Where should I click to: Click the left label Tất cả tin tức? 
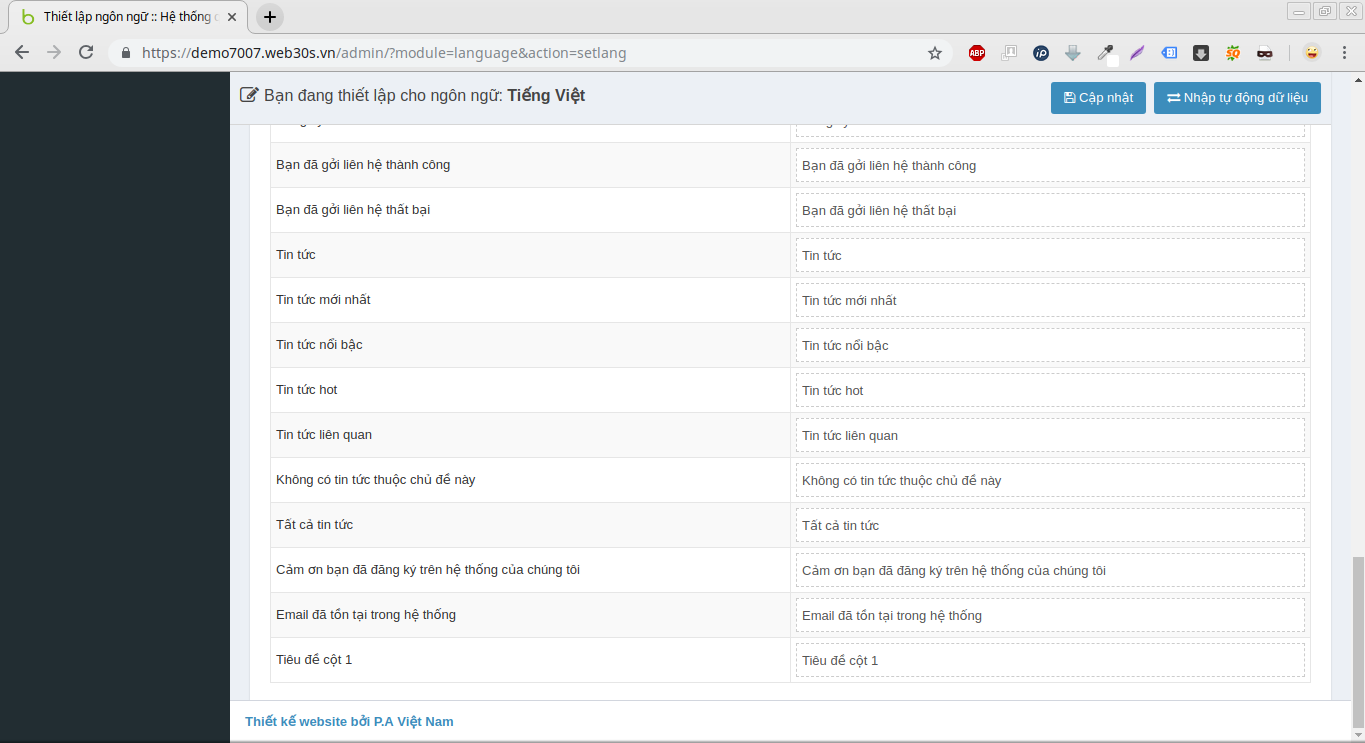tap(314, 524)
